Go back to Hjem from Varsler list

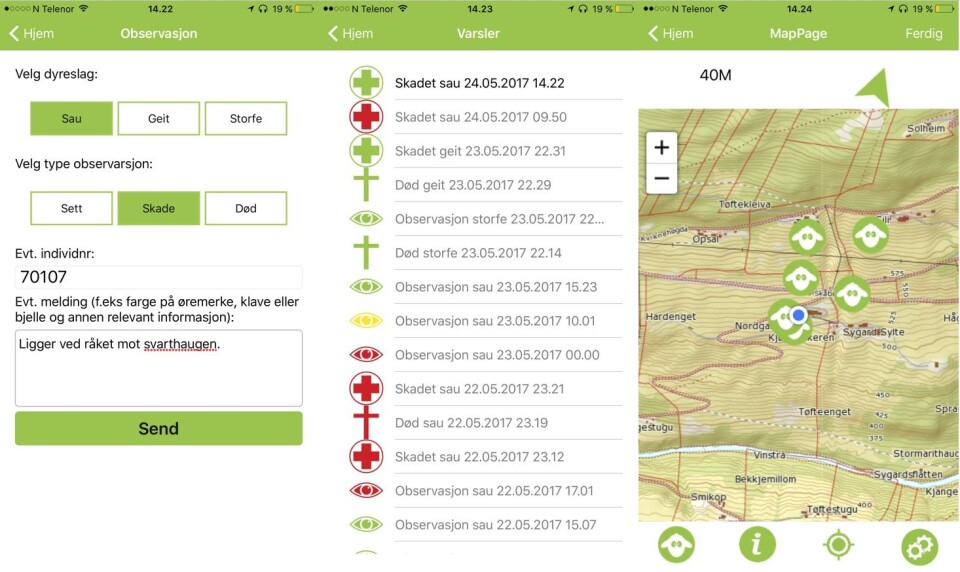351,33
